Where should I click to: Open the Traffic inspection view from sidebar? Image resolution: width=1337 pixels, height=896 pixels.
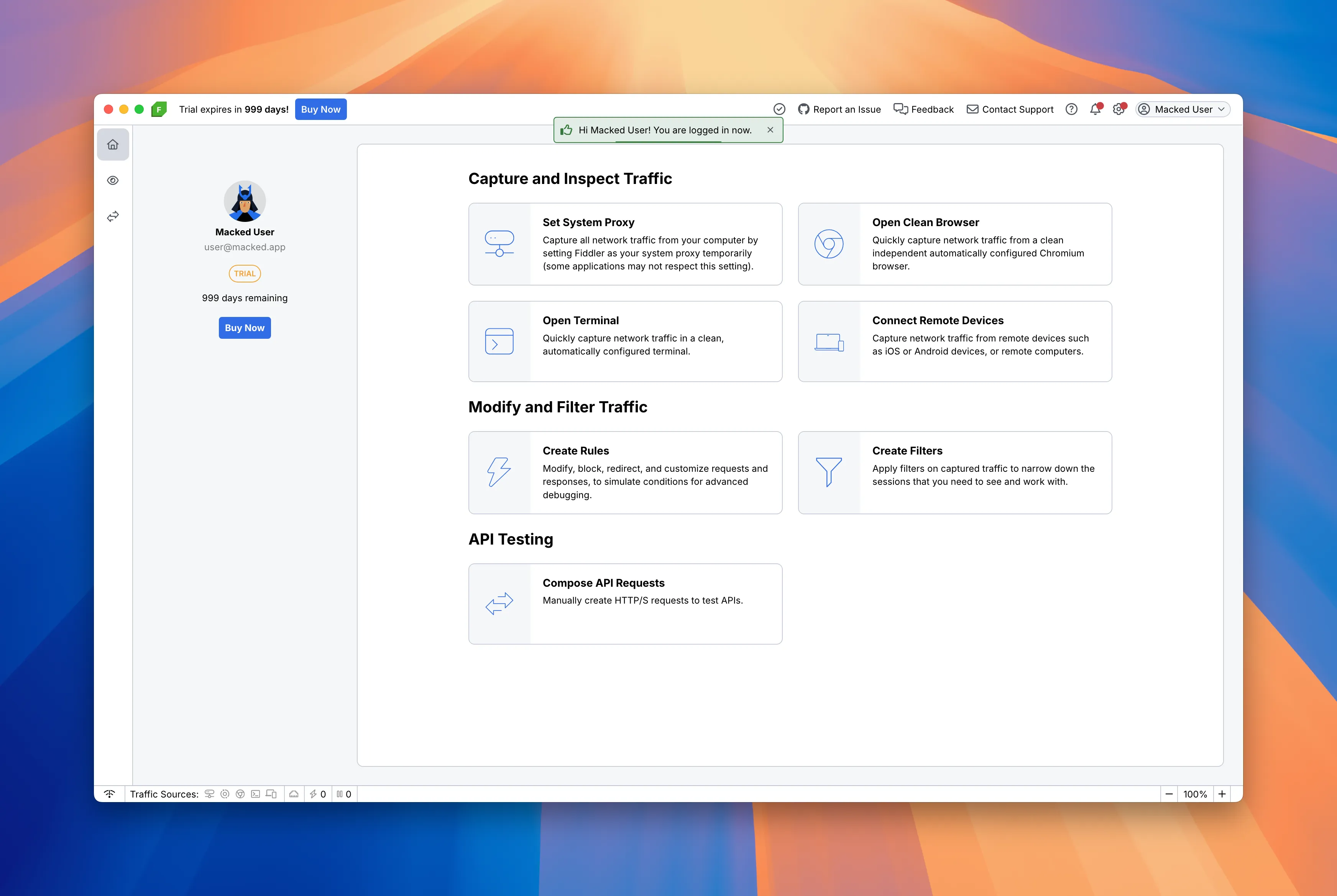pyautogui.click(x=113, y=180)
